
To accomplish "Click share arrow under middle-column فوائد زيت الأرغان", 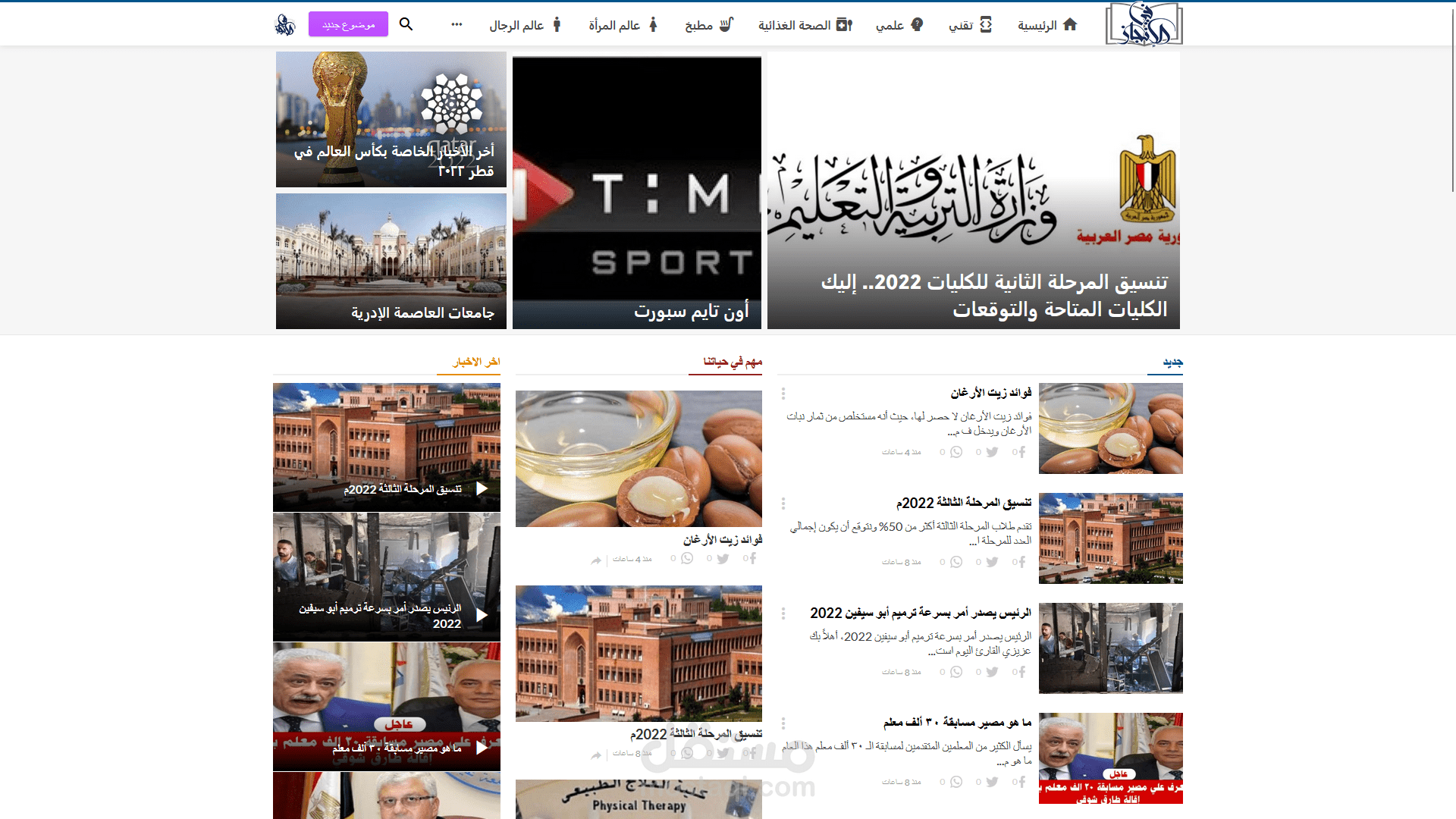I will pyautogui.click(x=596, y=560).
